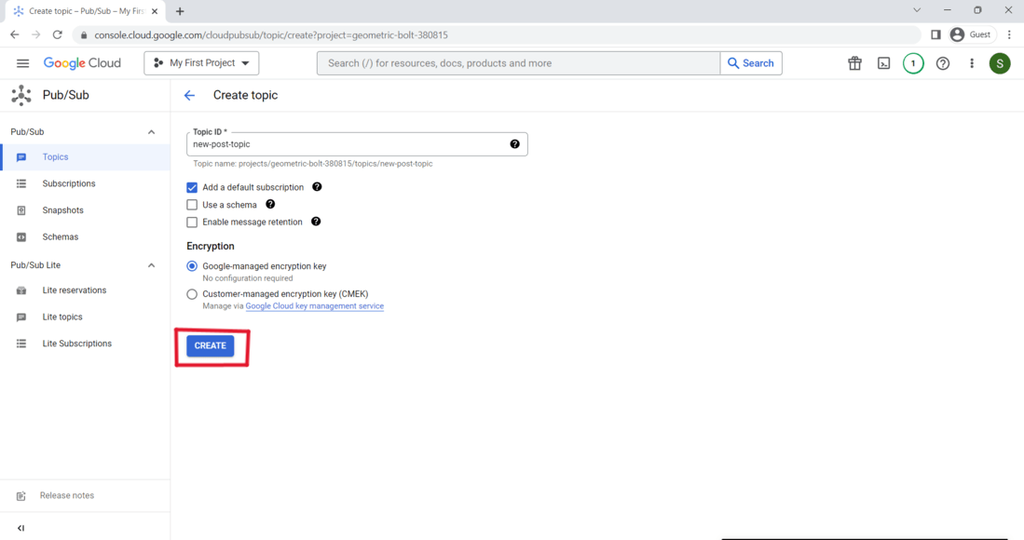Open Schemas in the sidebar

[x=85, y=237]
